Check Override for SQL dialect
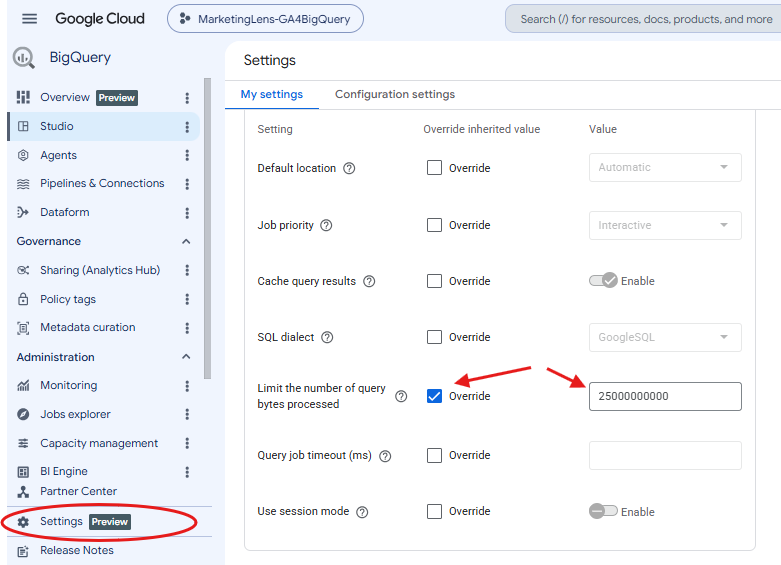 click(434, 337)
